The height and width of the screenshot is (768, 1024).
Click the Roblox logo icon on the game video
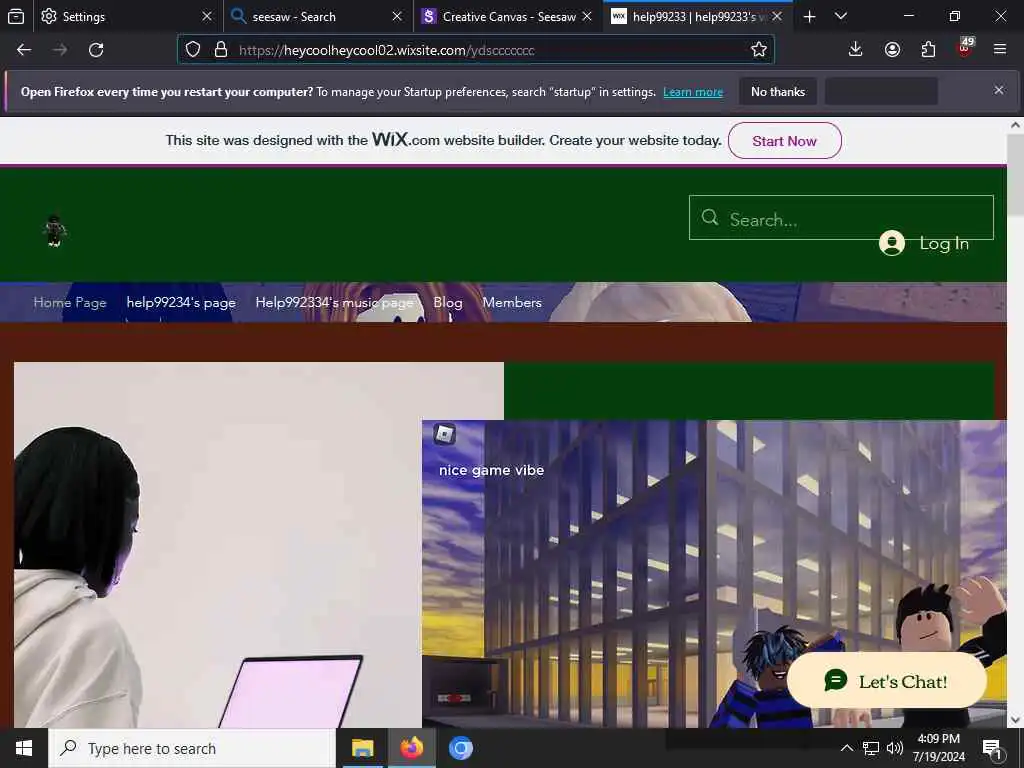pyautogui.click(x=444, y=434)
